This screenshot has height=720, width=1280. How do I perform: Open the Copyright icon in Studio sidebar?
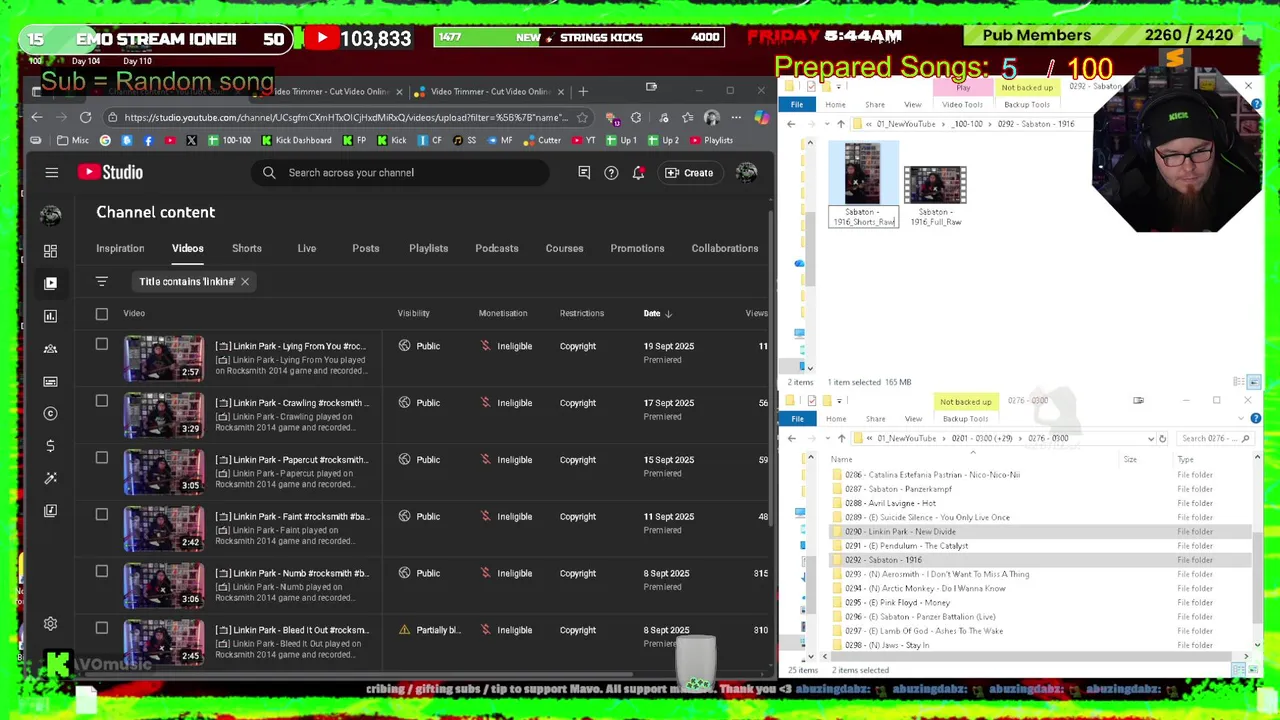tap(50, 413)
